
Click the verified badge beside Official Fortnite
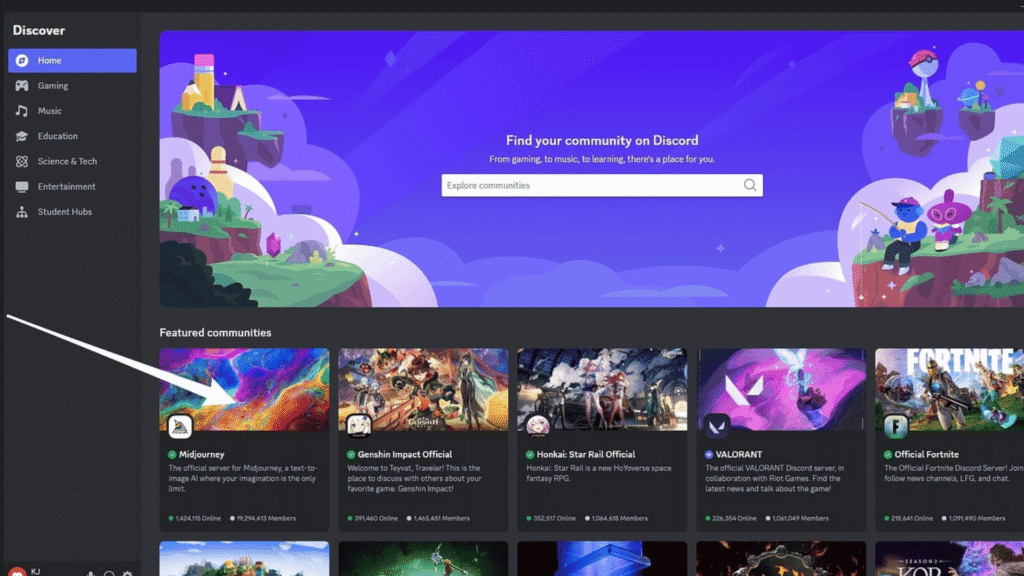click(888, 455)
